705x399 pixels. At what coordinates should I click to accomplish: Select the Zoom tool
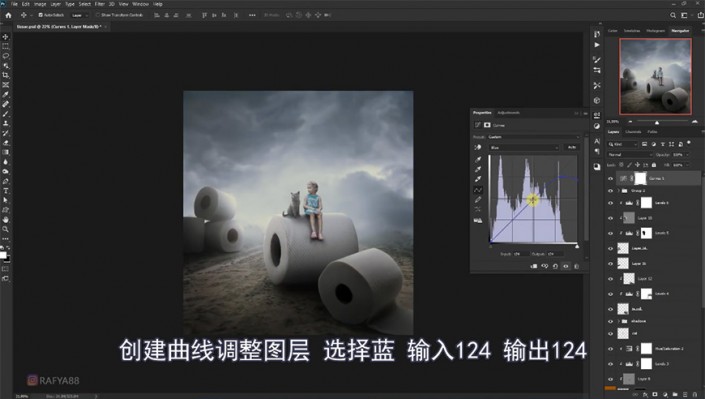coord(5,229)
